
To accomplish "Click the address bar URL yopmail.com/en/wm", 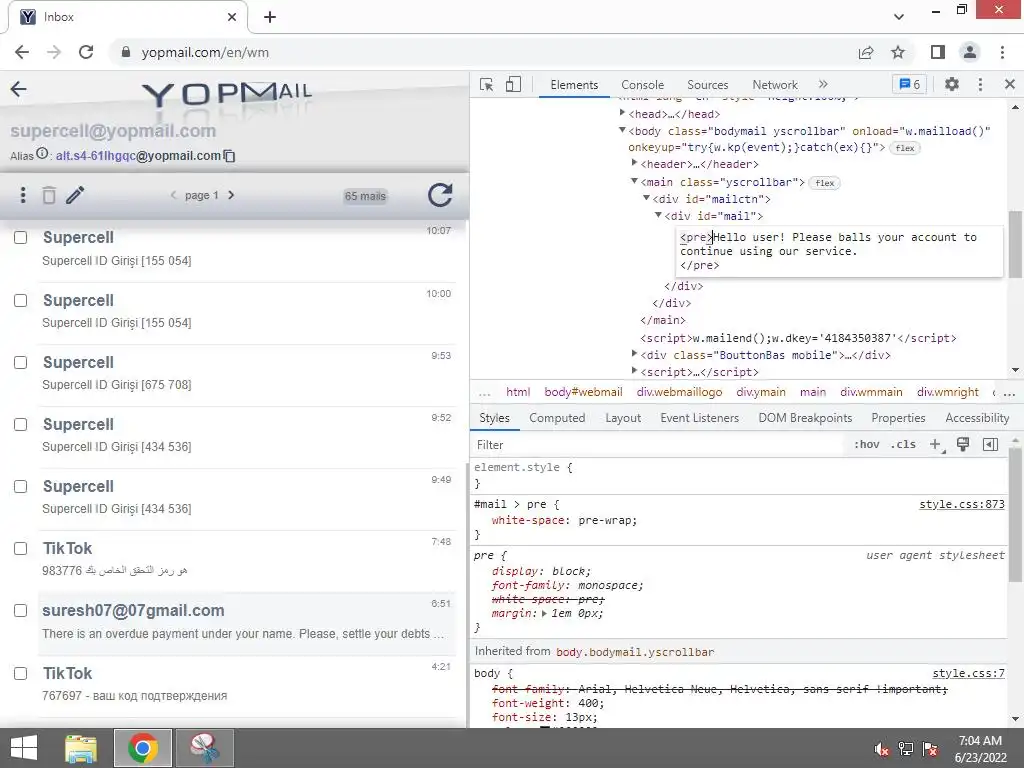I will pos(205,52).
